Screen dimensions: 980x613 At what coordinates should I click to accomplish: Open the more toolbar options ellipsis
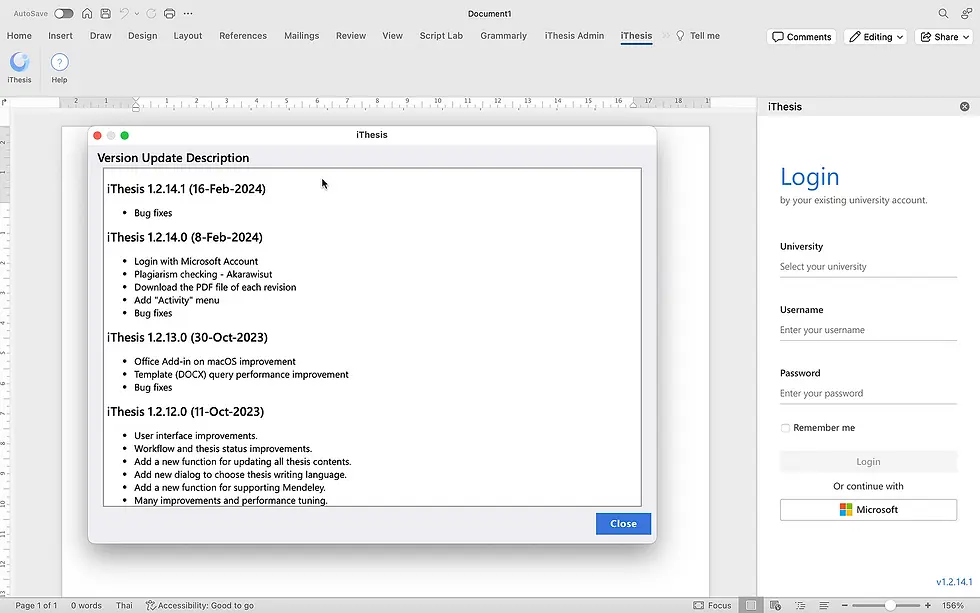[x=188, y=13]
